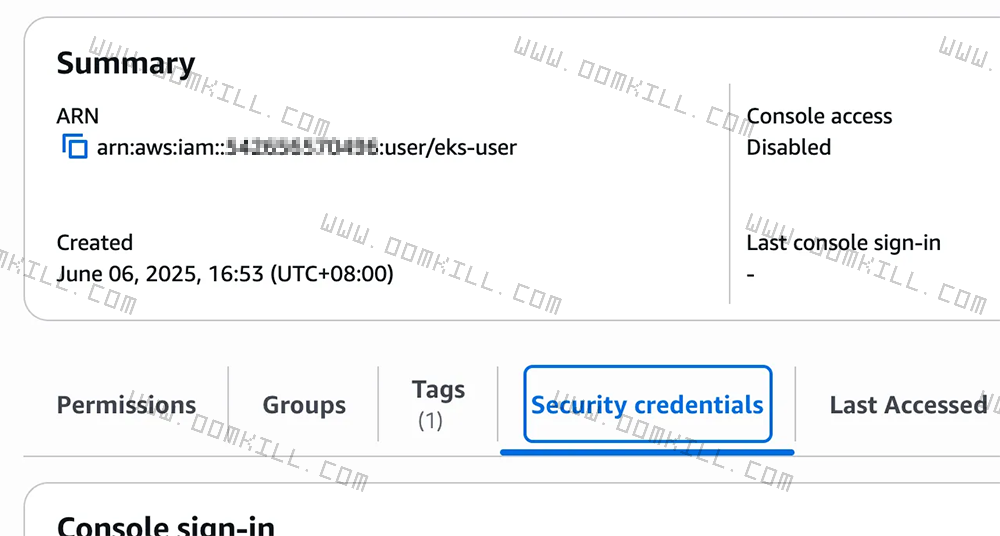Click the blurred account ID in the ARN
1000x536 pixels.
300,148
